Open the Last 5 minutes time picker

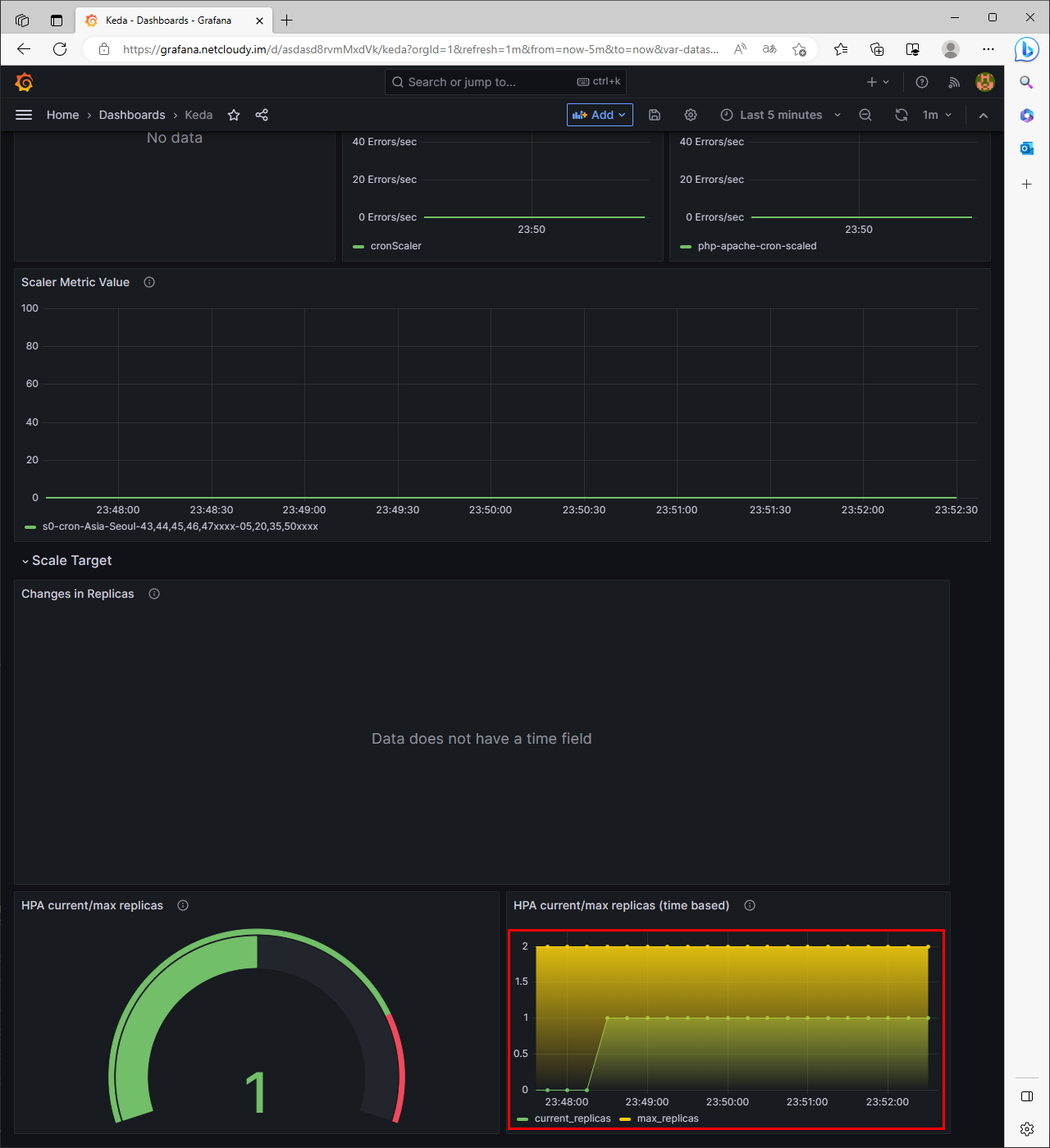(x=780, y=115)
